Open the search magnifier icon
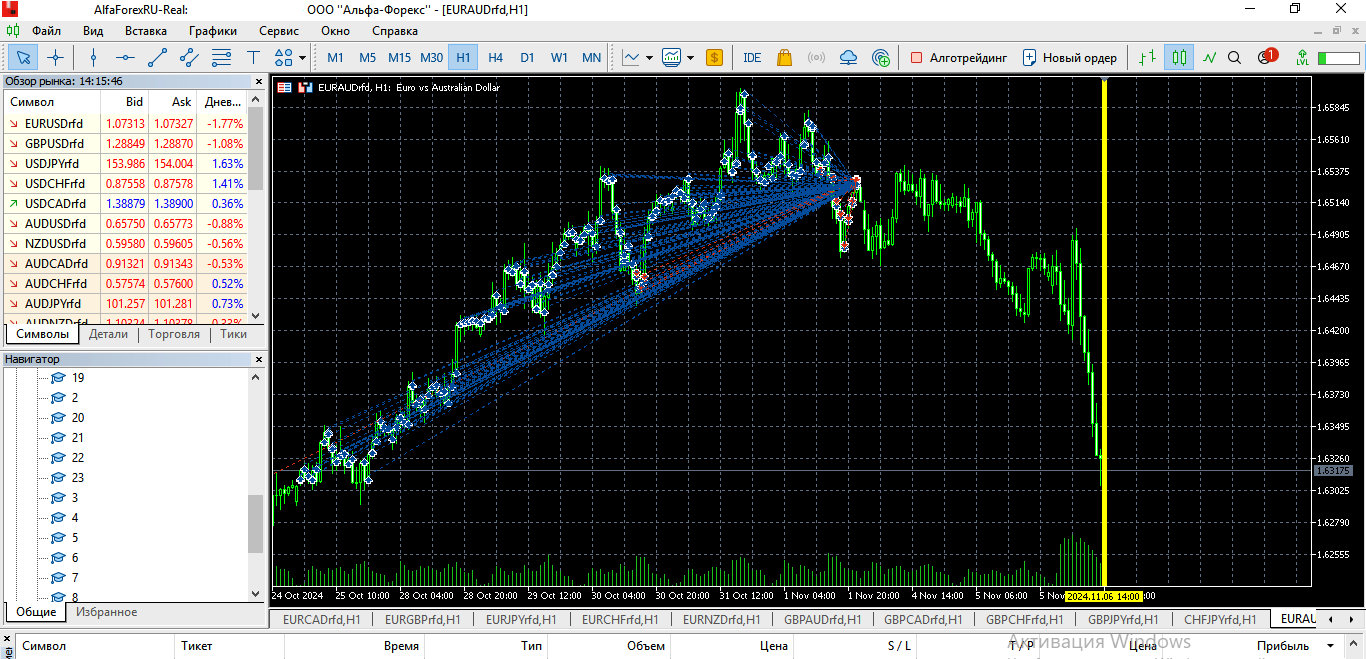The width and height of the screenshot is (1366, 659). coord(1234,57)
